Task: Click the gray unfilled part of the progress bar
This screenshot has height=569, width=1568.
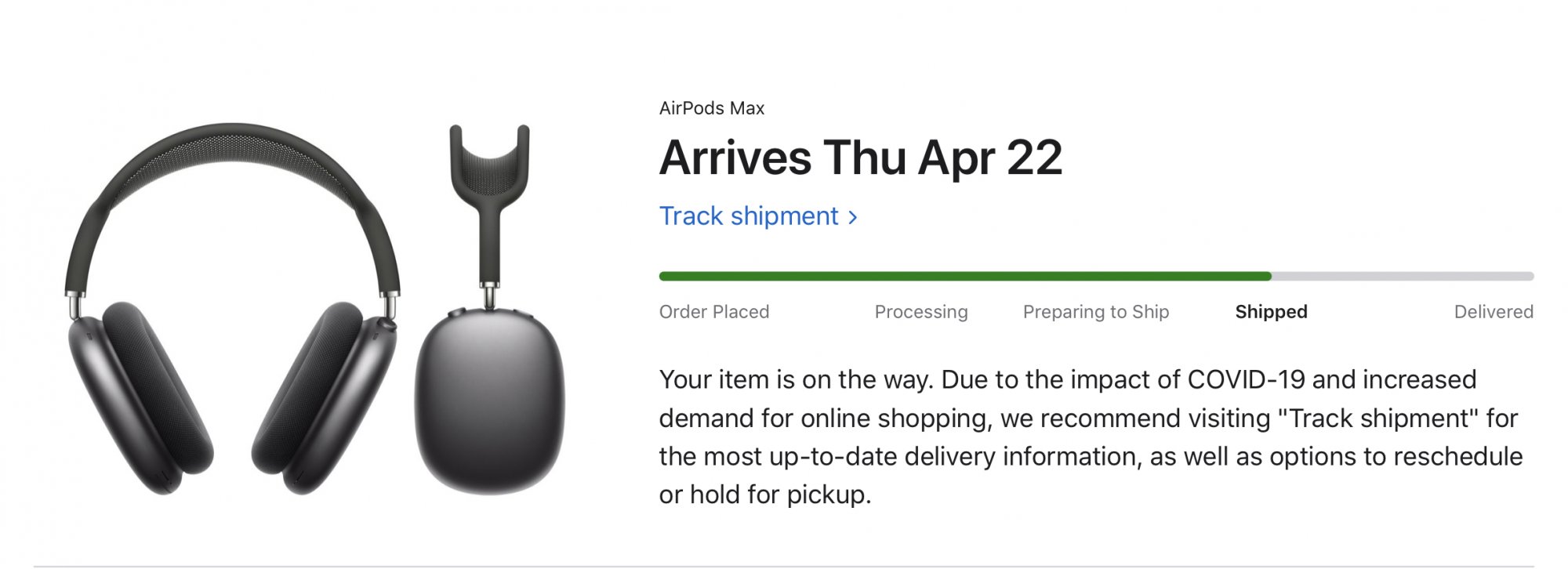Action: click(x=1402, y=276)
